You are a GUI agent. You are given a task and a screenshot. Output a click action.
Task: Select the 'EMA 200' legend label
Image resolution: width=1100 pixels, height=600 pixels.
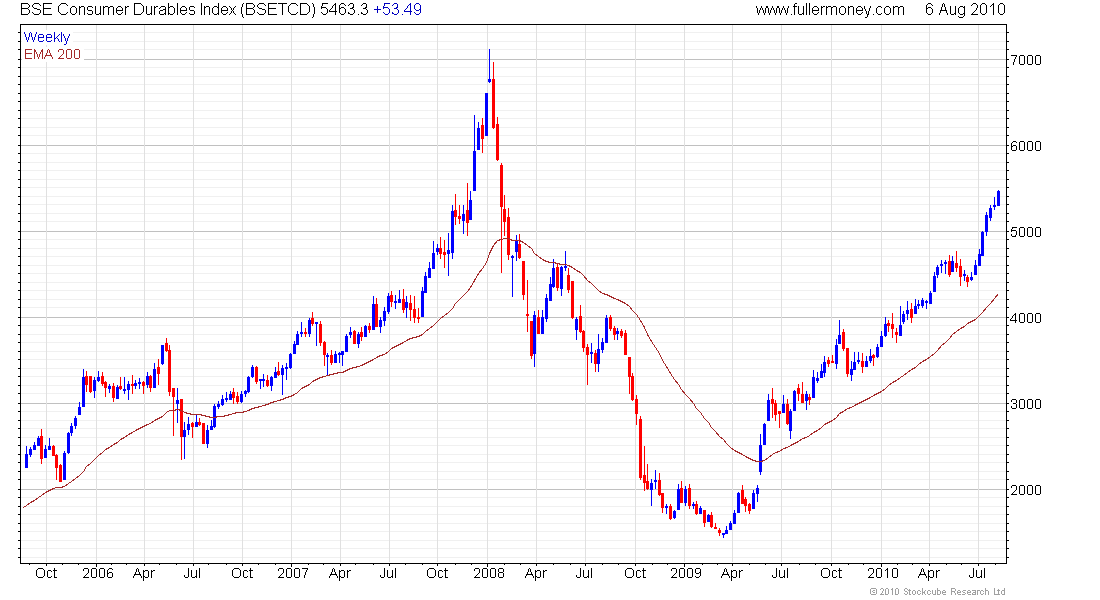tap(53, 54)
